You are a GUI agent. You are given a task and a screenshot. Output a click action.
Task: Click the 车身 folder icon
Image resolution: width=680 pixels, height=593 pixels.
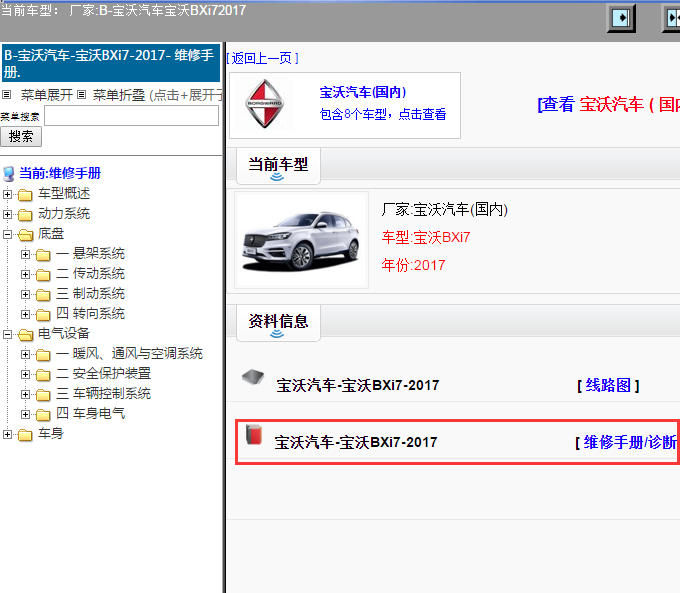pyautogui.click(x=25, y=434)
